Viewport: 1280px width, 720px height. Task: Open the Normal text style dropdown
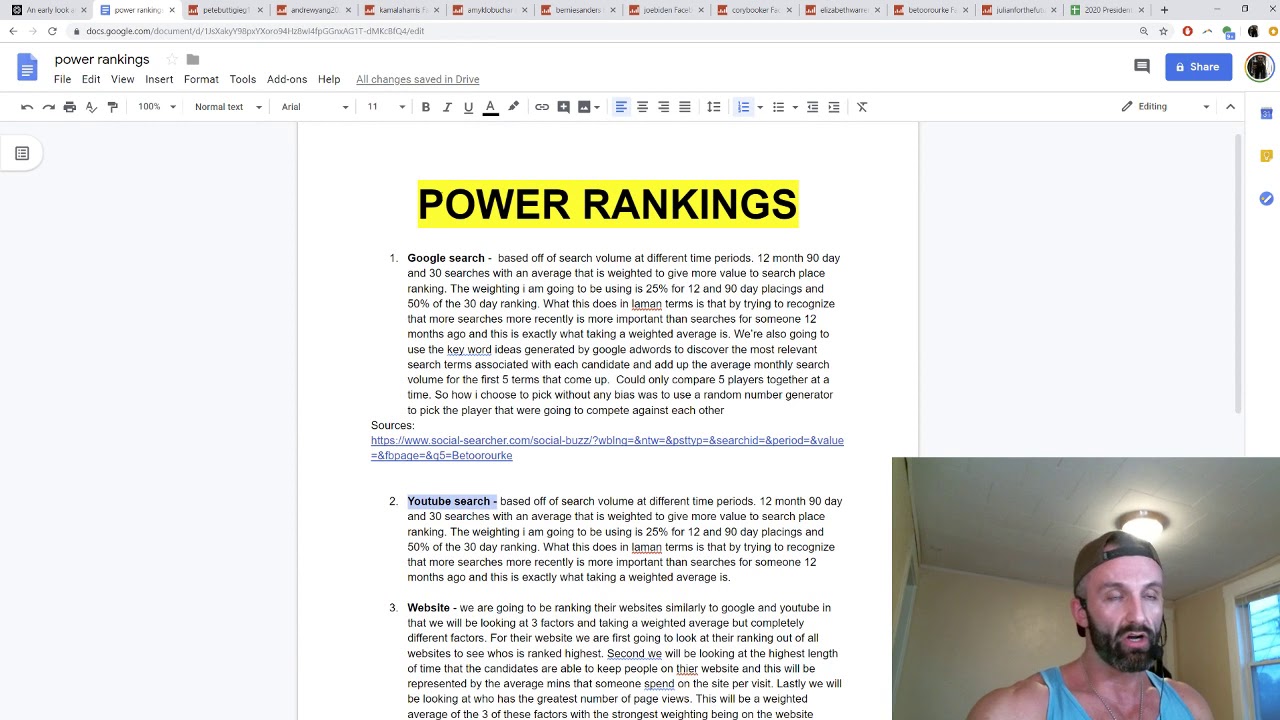228,107
